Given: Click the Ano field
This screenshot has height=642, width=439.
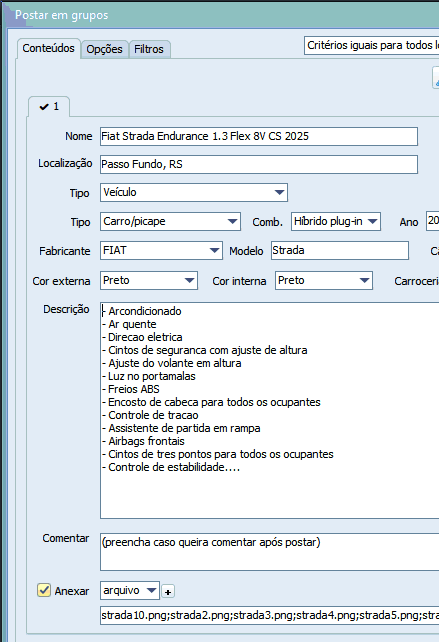Looking at the screenshot, I should [432, 221].
